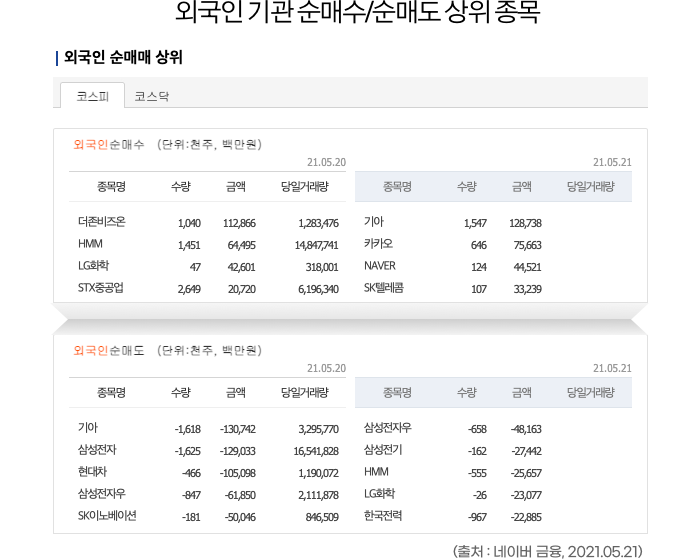The image size is (700, 559).
Task: Select SK이노베이션 stock link
Action: (107, 516)
